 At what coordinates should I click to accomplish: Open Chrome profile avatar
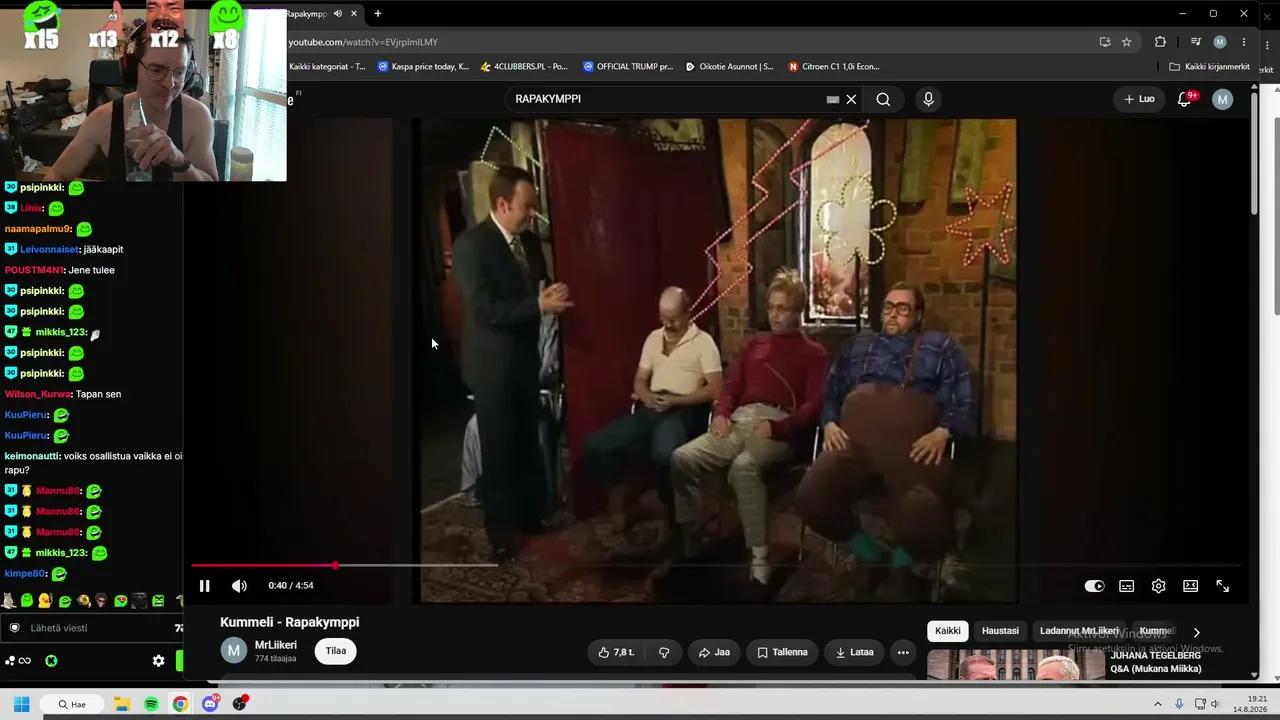1220,42
